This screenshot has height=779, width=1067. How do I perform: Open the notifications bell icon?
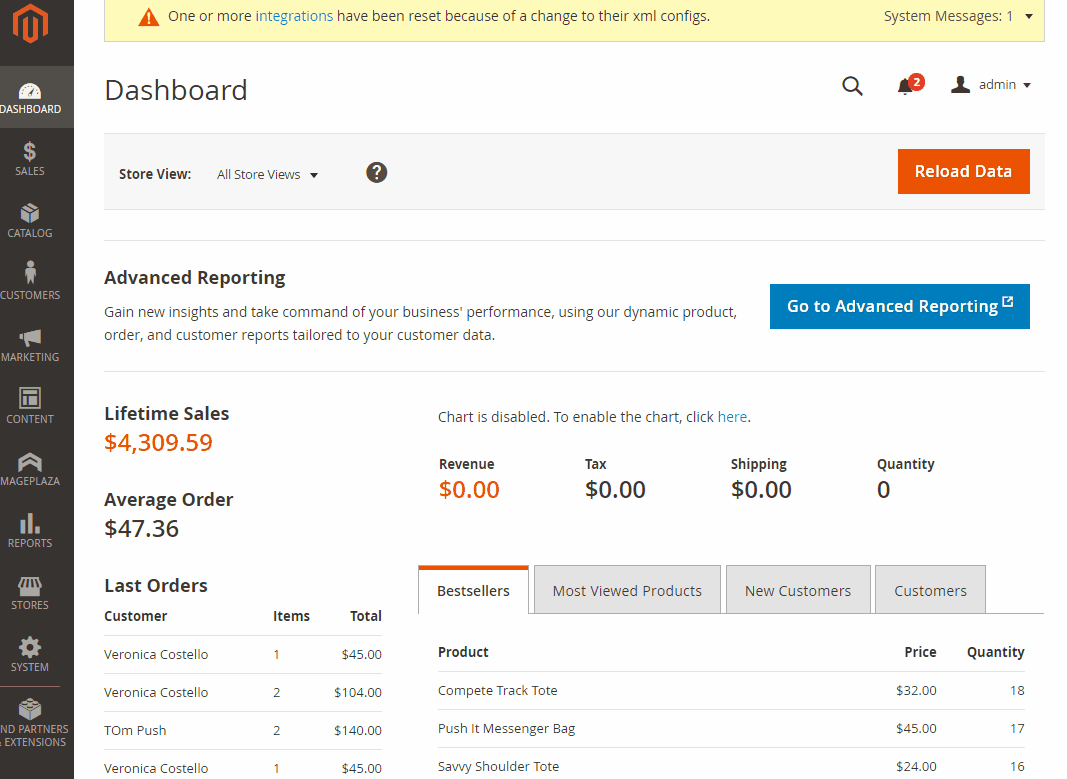tap(906, 86)
